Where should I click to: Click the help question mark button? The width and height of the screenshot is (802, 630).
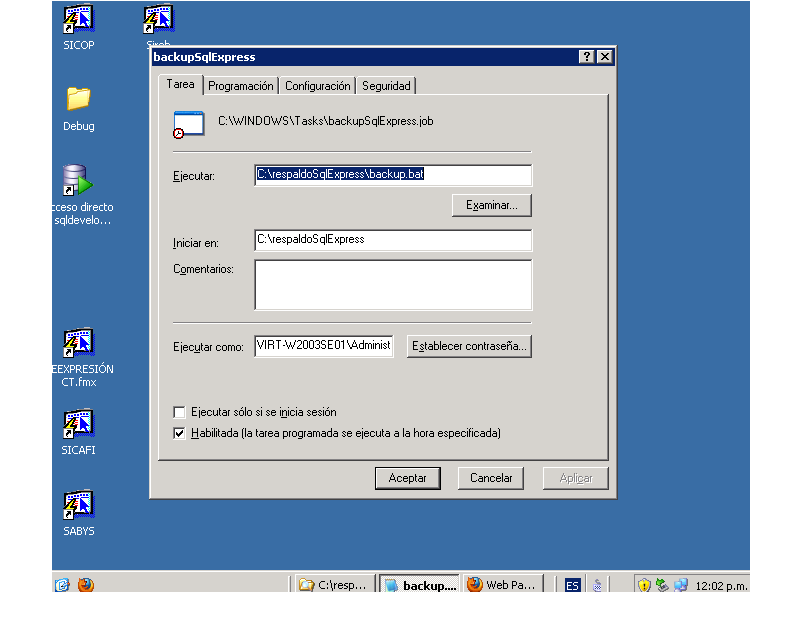point(586,57)
